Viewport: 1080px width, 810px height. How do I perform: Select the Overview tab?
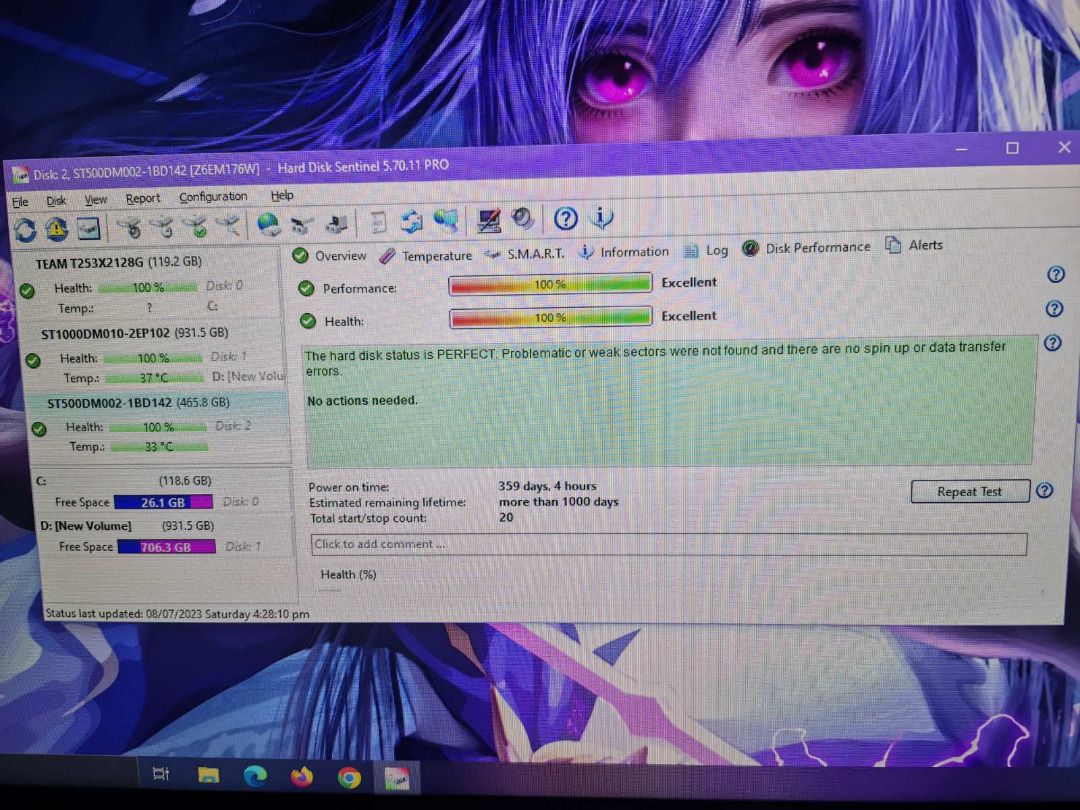[329, 256]
